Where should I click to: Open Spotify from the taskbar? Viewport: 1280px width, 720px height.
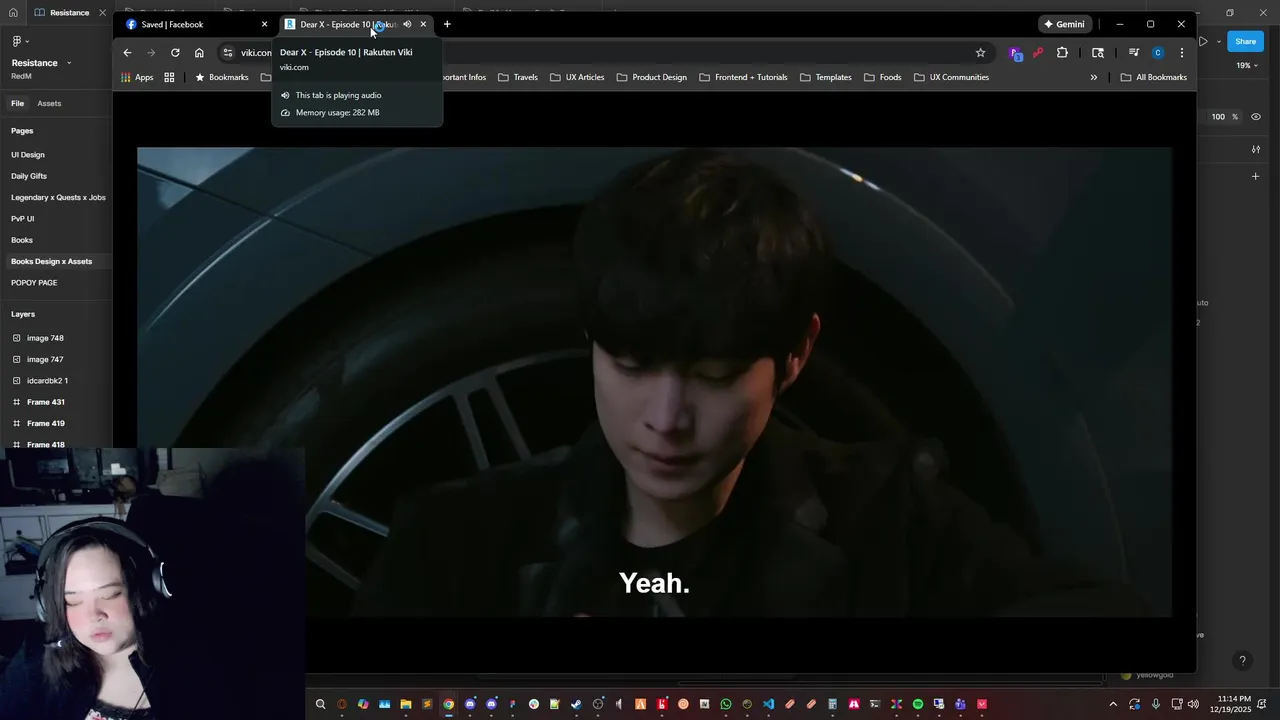(x=918, y=704)
